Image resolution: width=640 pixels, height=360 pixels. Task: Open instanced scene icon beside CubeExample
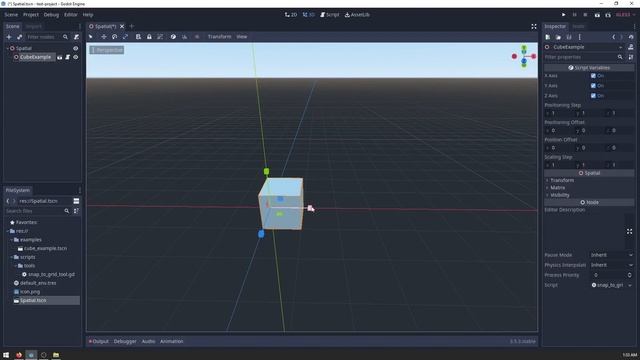pyautogui.click(x=60, y=57)
